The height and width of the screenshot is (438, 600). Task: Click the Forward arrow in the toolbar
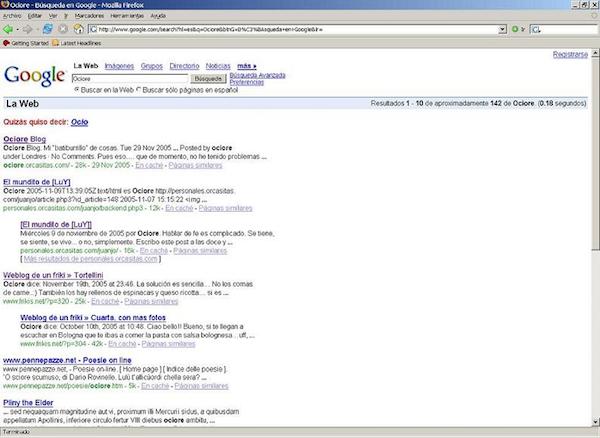pos(27,29)
